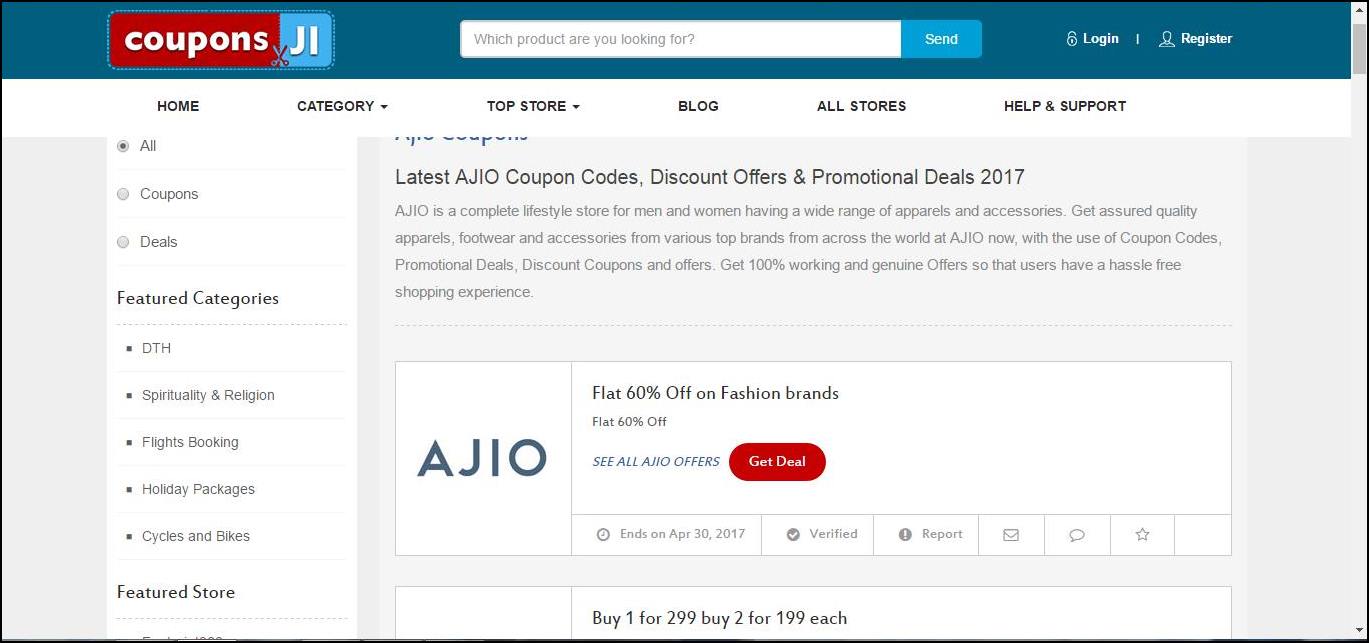Screen dimensions: 1369x643
Task: Open the comment bubble icon on AJIO deal
Action: (x=1077, y=535)
